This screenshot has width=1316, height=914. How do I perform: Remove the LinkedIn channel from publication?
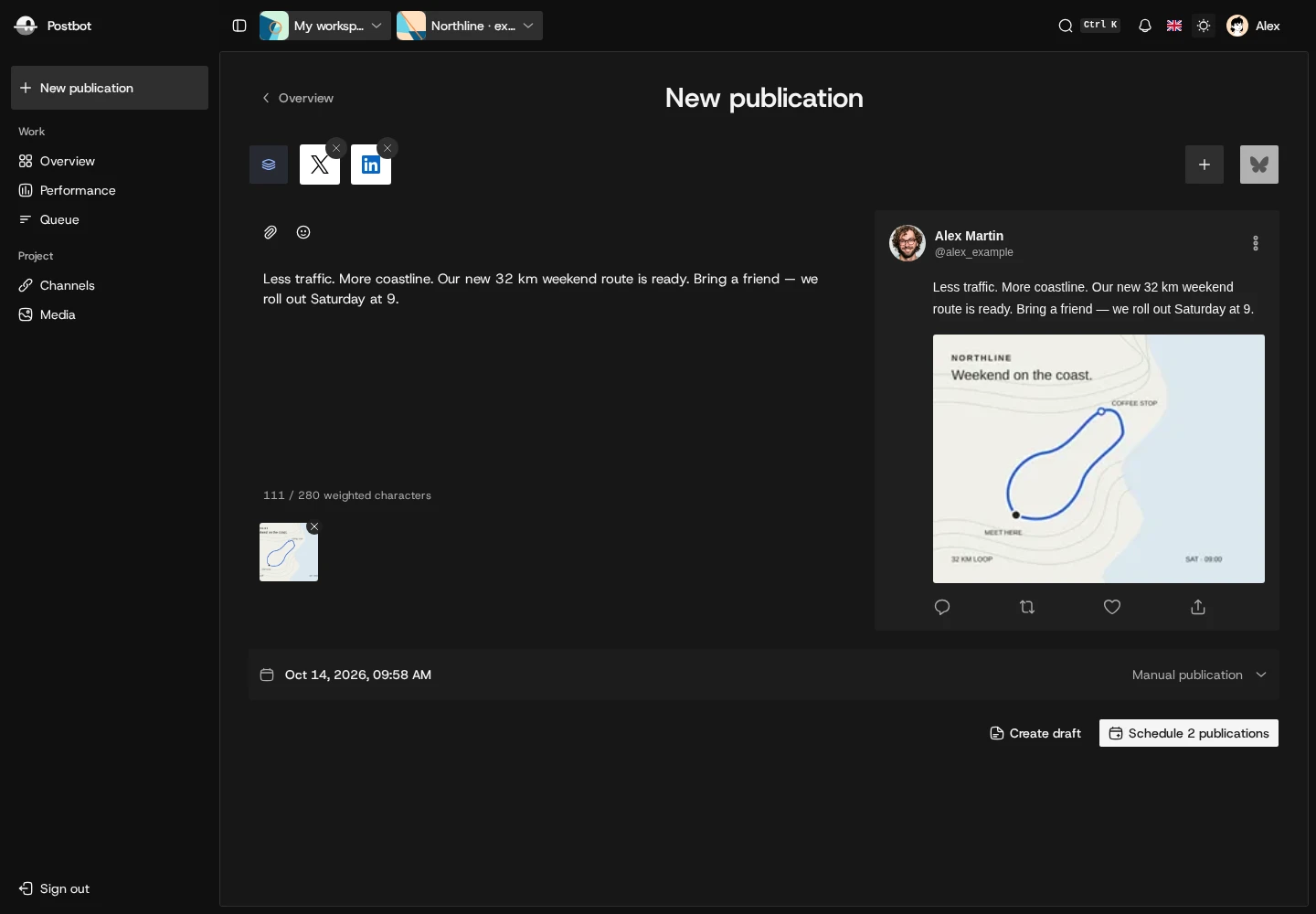(x=387, y=148)
